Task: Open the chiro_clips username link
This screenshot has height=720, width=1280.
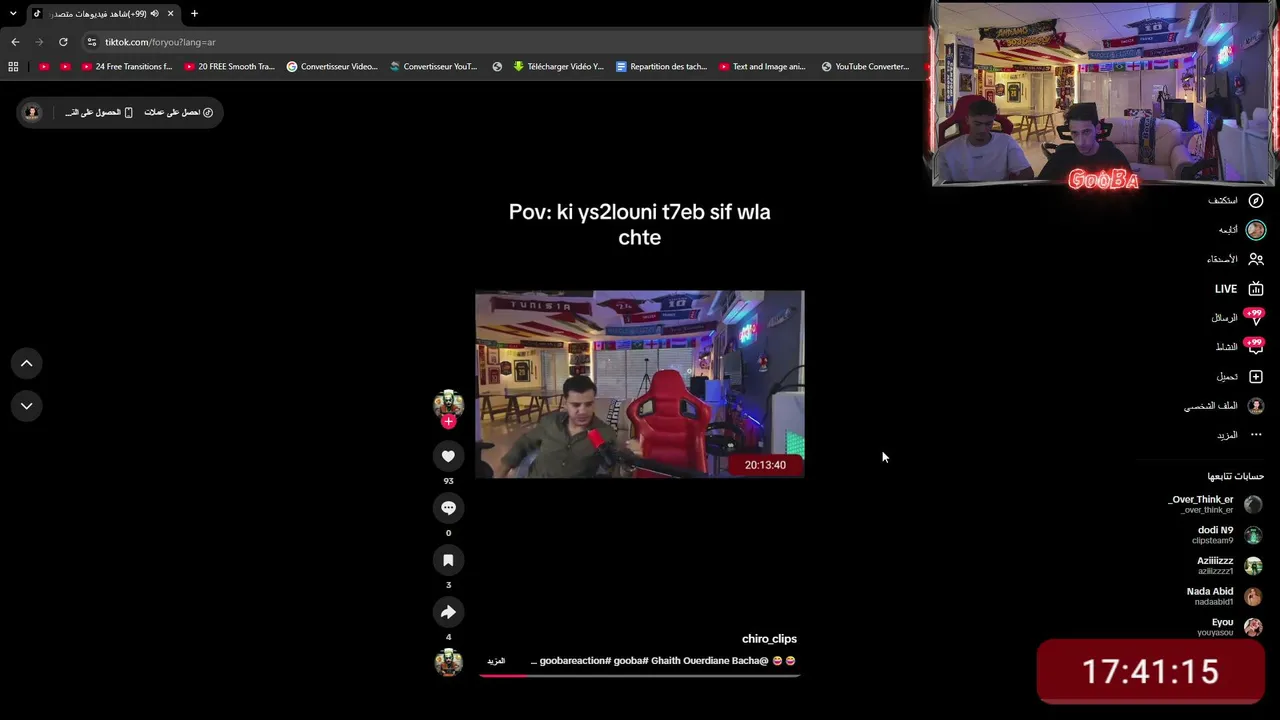Action: 769,639
